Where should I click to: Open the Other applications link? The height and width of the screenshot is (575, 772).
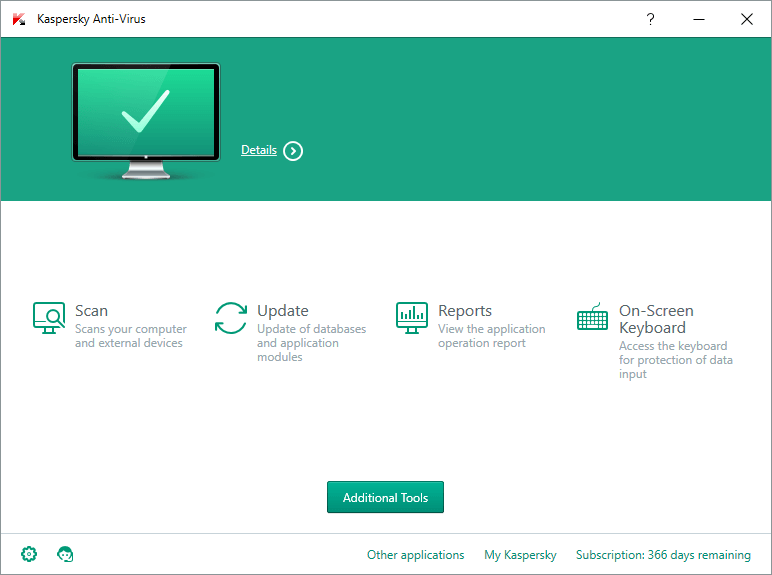point(415,555)
